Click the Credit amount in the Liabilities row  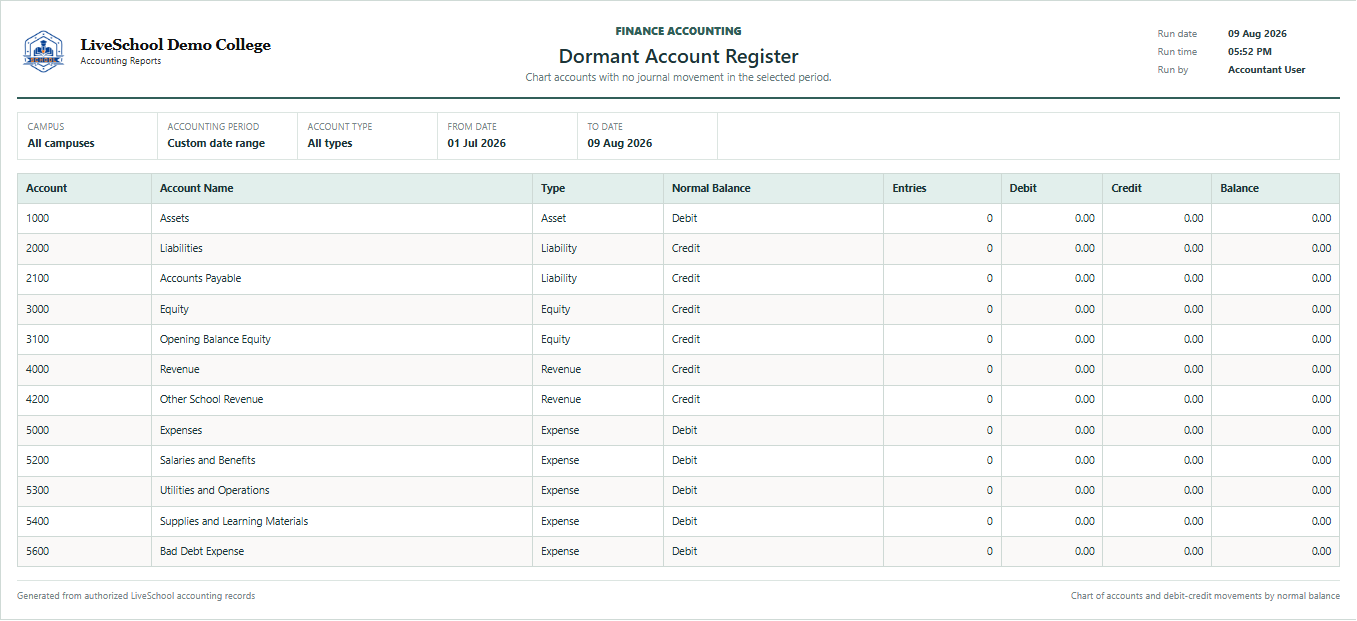1193,248
